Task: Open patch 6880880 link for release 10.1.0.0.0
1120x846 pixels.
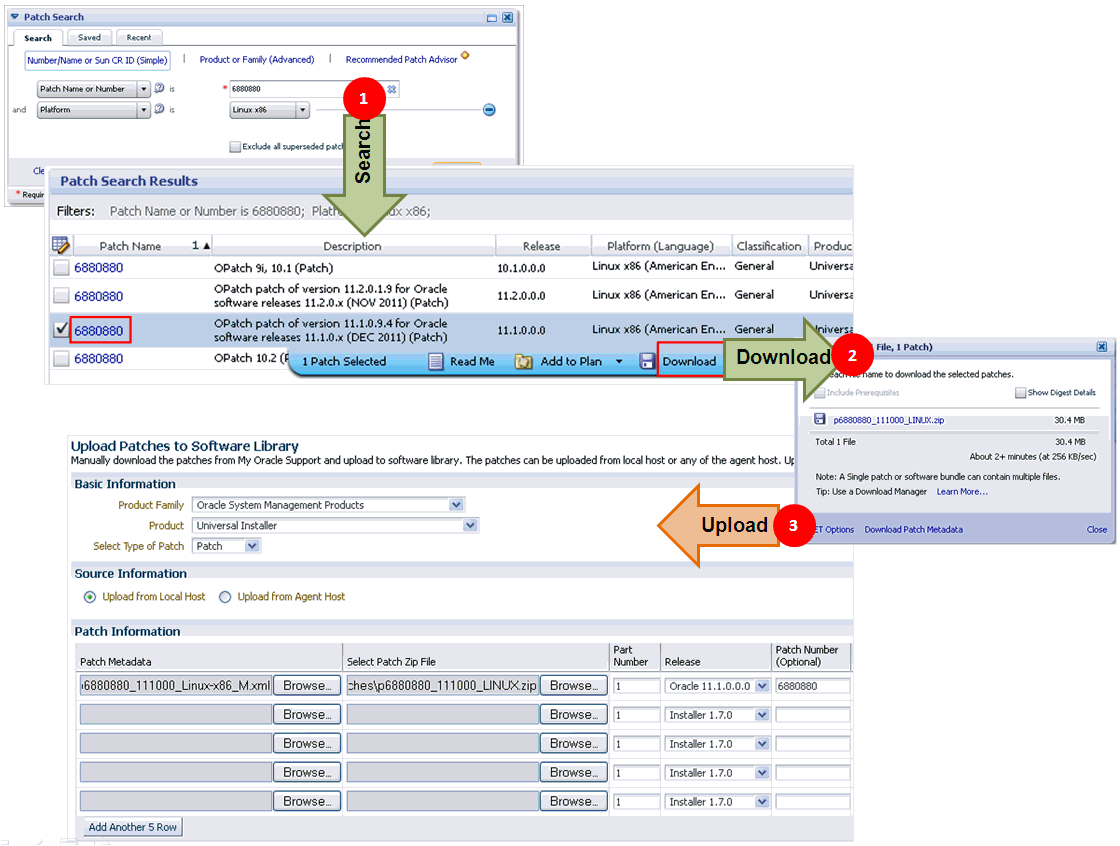Action: point(99,267)
